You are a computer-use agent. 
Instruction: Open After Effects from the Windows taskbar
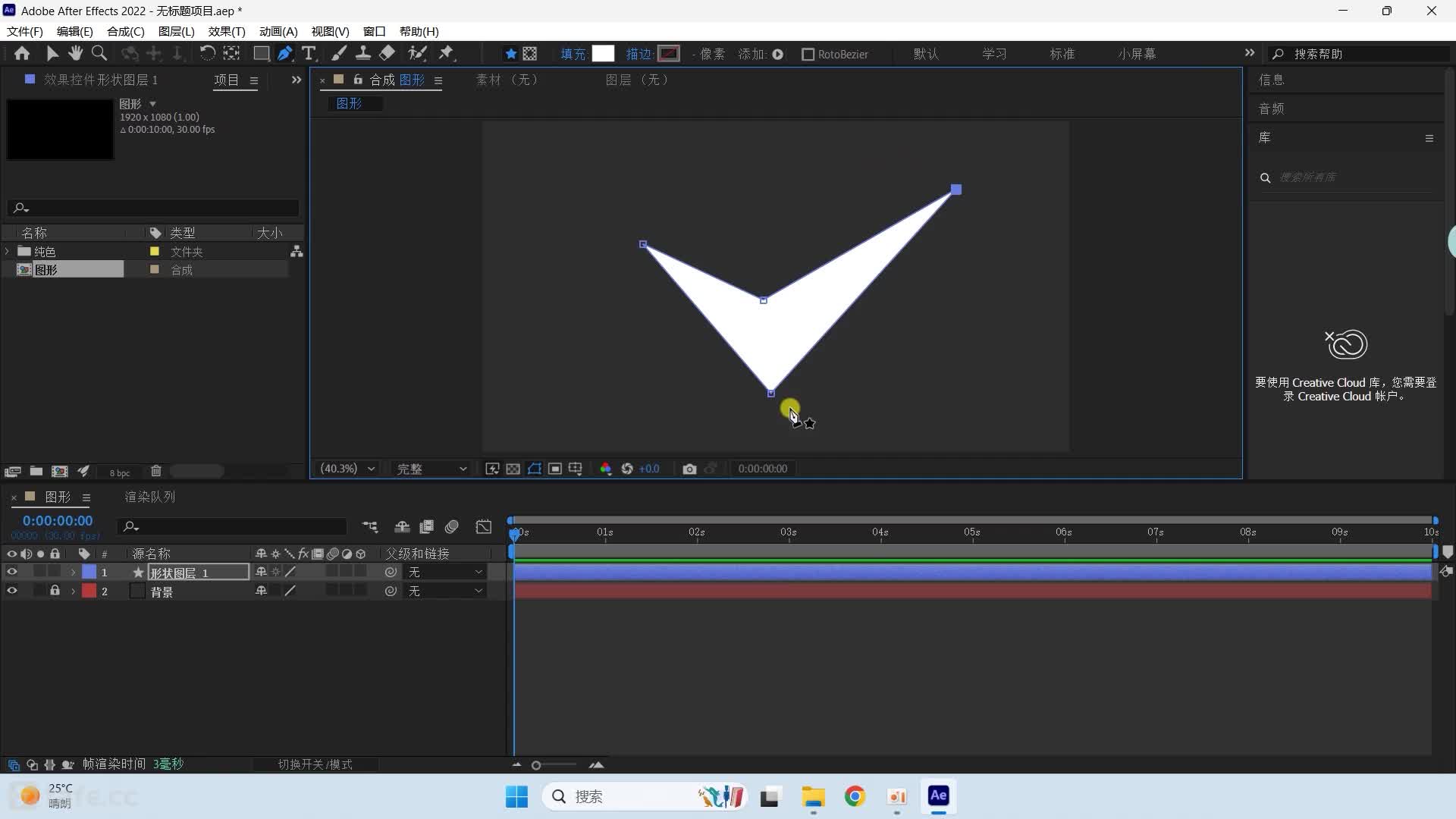click(x=939, y=796)
